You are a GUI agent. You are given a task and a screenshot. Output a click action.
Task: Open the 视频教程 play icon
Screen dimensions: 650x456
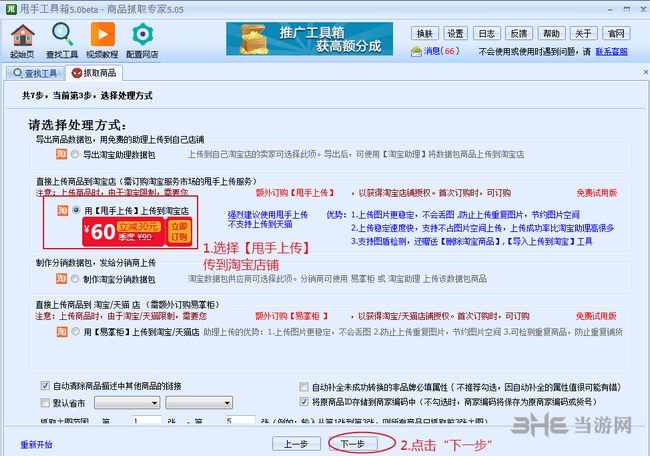click(102, 40)
